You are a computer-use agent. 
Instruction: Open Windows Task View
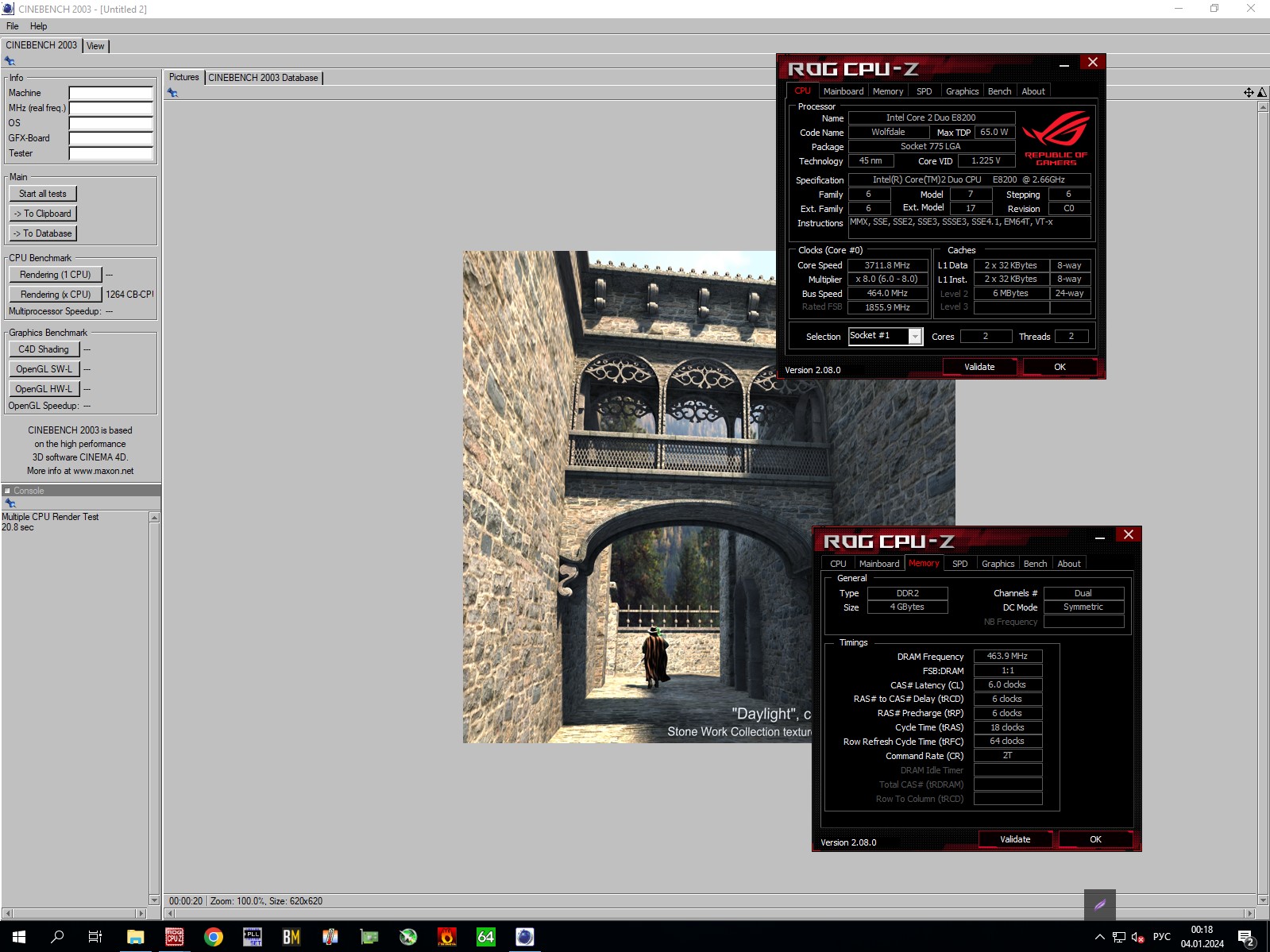click(95, 937)
